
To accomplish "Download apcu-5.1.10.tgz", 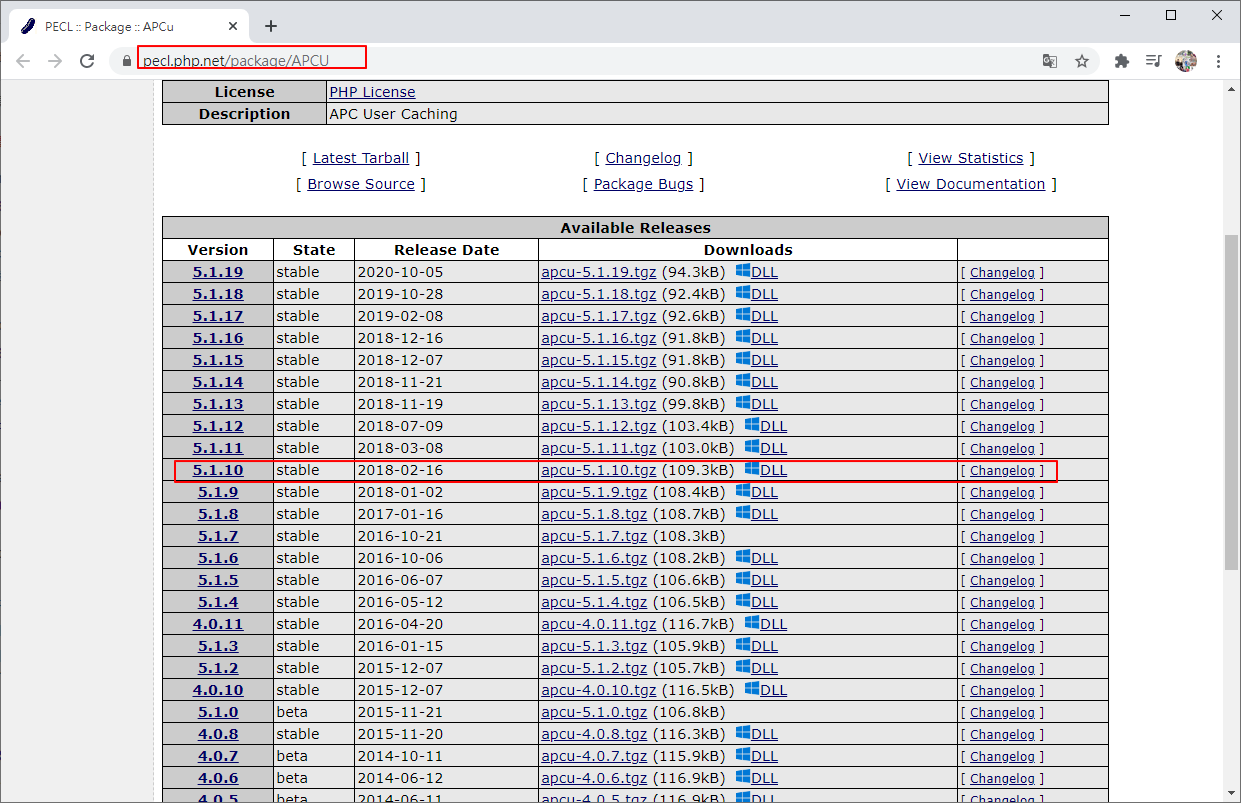I will (598, 470).
